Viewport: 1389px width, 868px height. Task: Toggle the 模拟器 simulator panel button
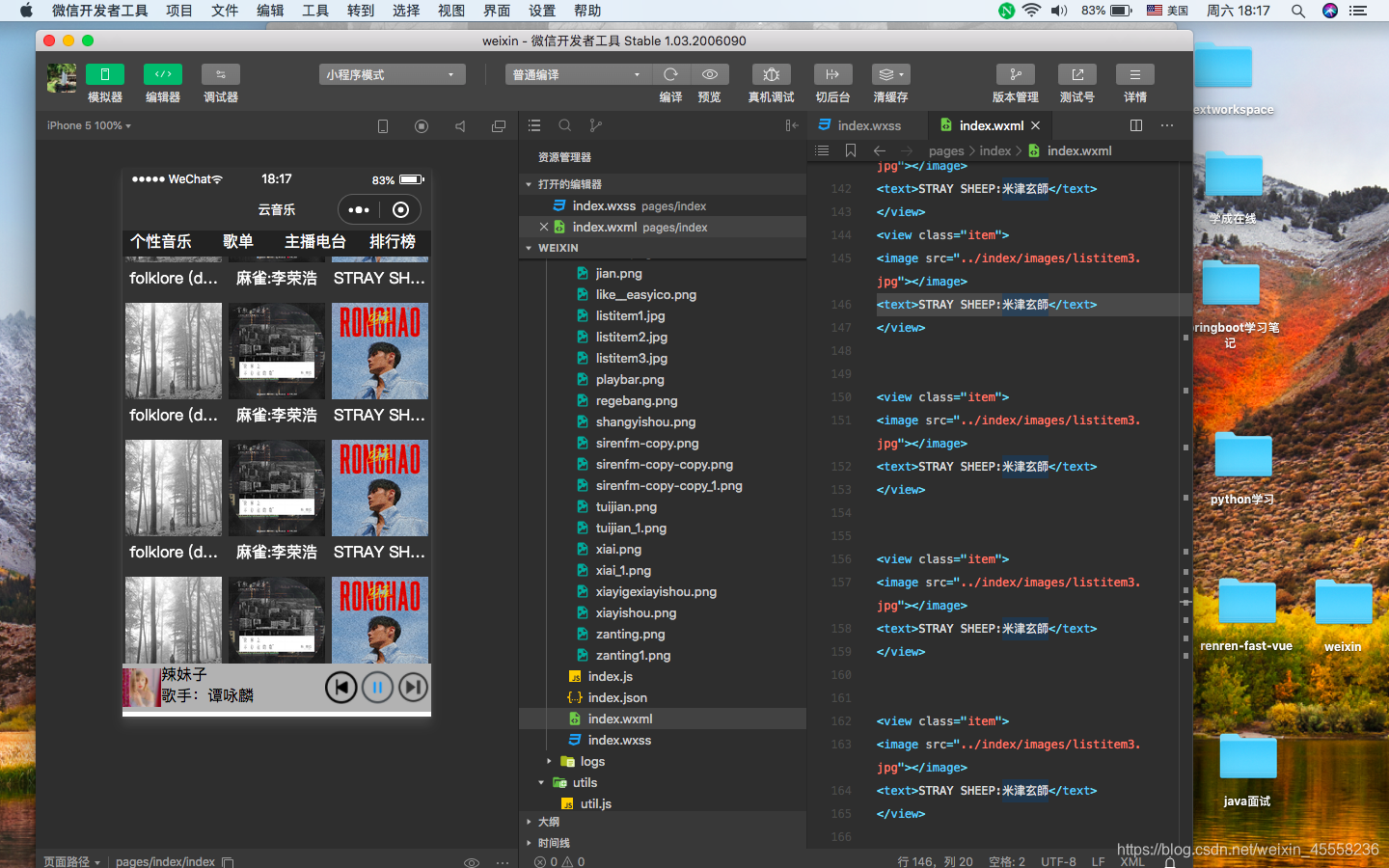click(105, 74)
